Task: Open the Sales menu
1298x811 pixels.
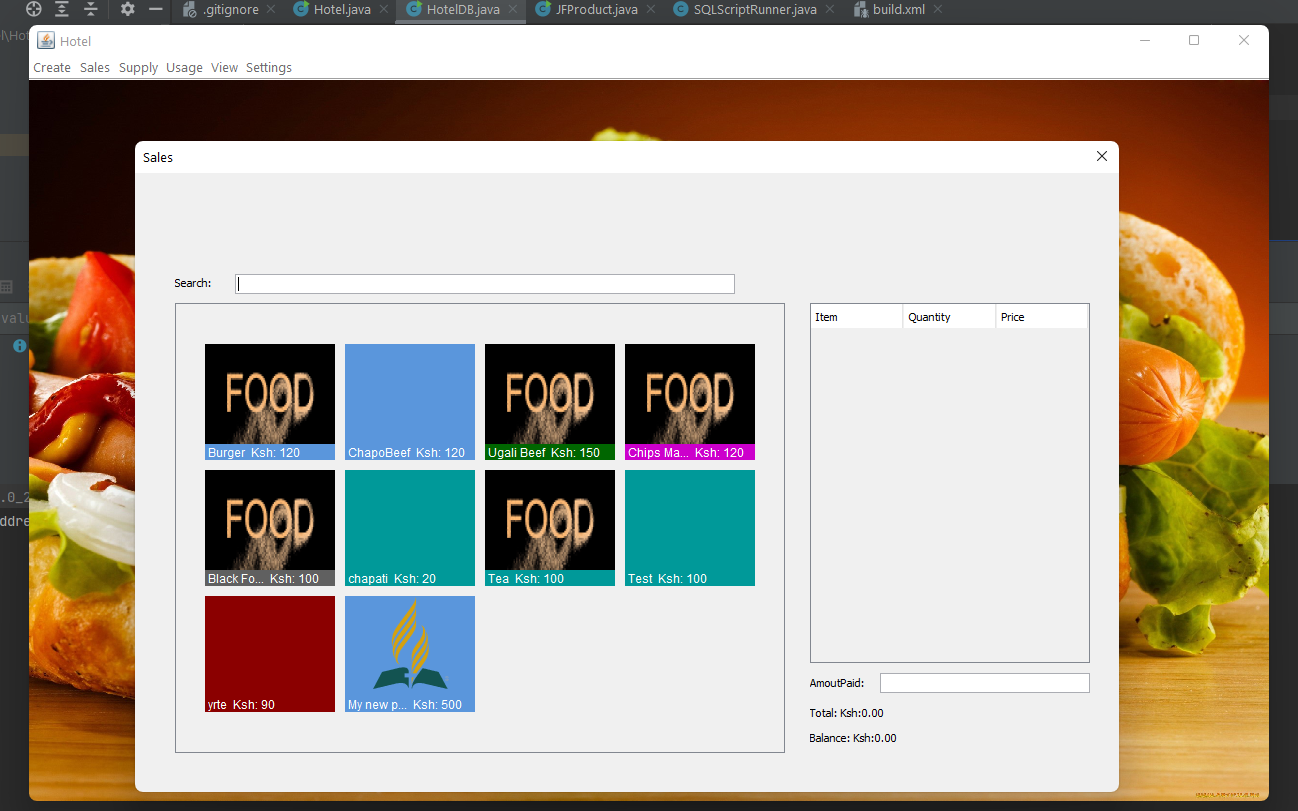Action: (95, 67)
